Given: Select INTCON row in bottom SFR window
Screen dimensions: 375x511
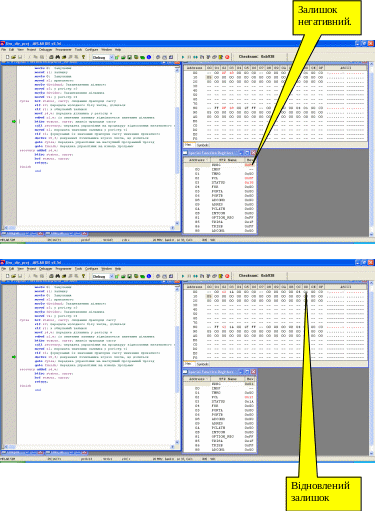Looking at the screenshot, I should (220, 432).
